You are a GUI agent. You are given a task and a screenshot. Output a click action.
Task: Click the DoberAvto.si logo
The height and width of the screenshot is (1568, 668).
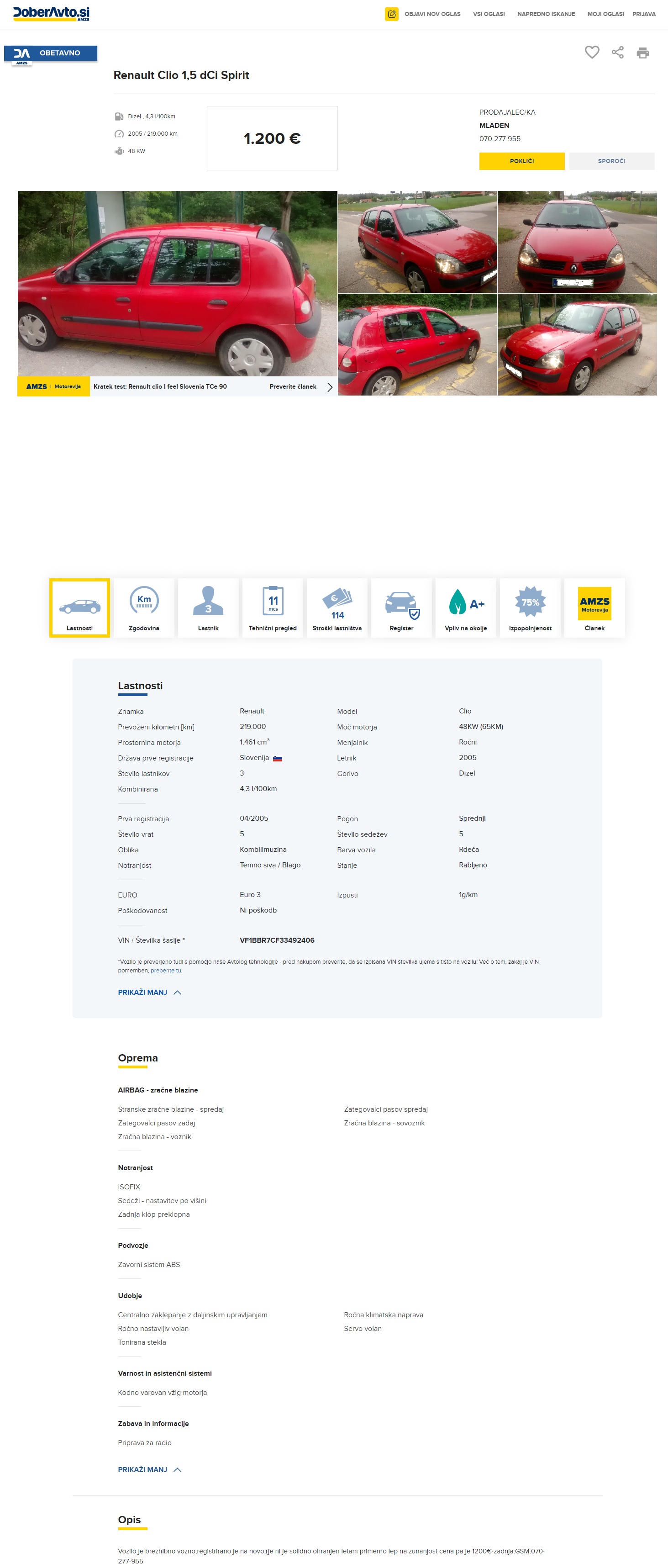[51, 13]
